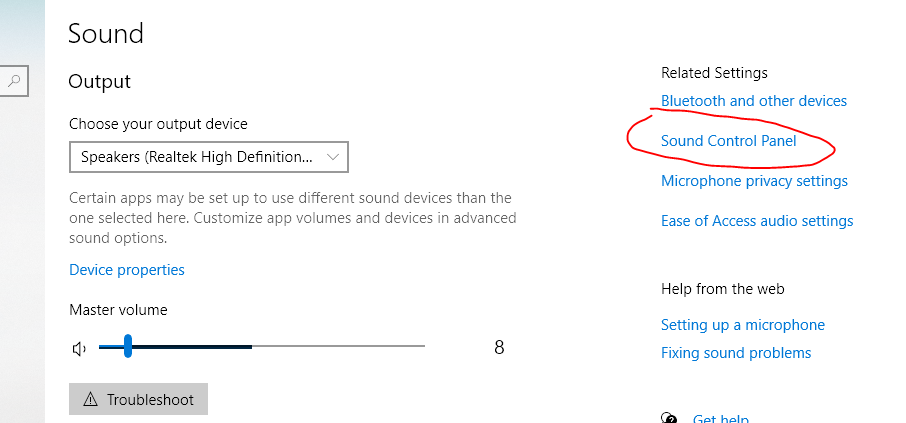Open Bluetooth and other devices settings
This screenshot has height=423, width=906.
click(x=754, y=101)
